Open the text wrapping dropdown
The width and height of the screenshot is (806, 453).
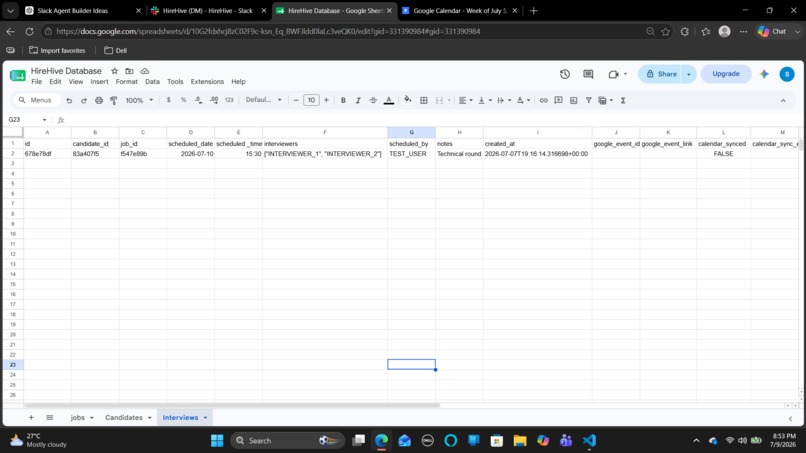coord(504,100)
